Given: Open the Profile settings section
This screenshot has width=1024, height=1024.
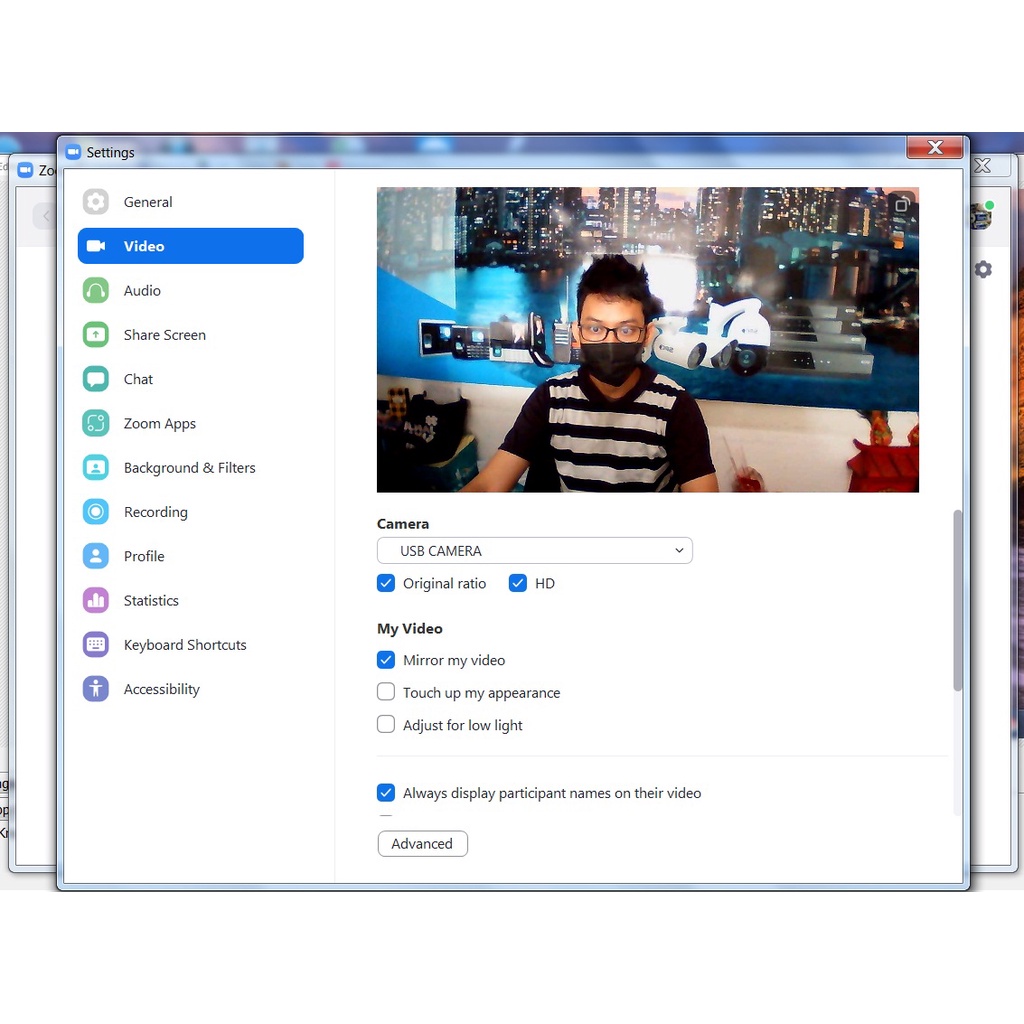Looking at the screenshot, I should pos(144,556).
